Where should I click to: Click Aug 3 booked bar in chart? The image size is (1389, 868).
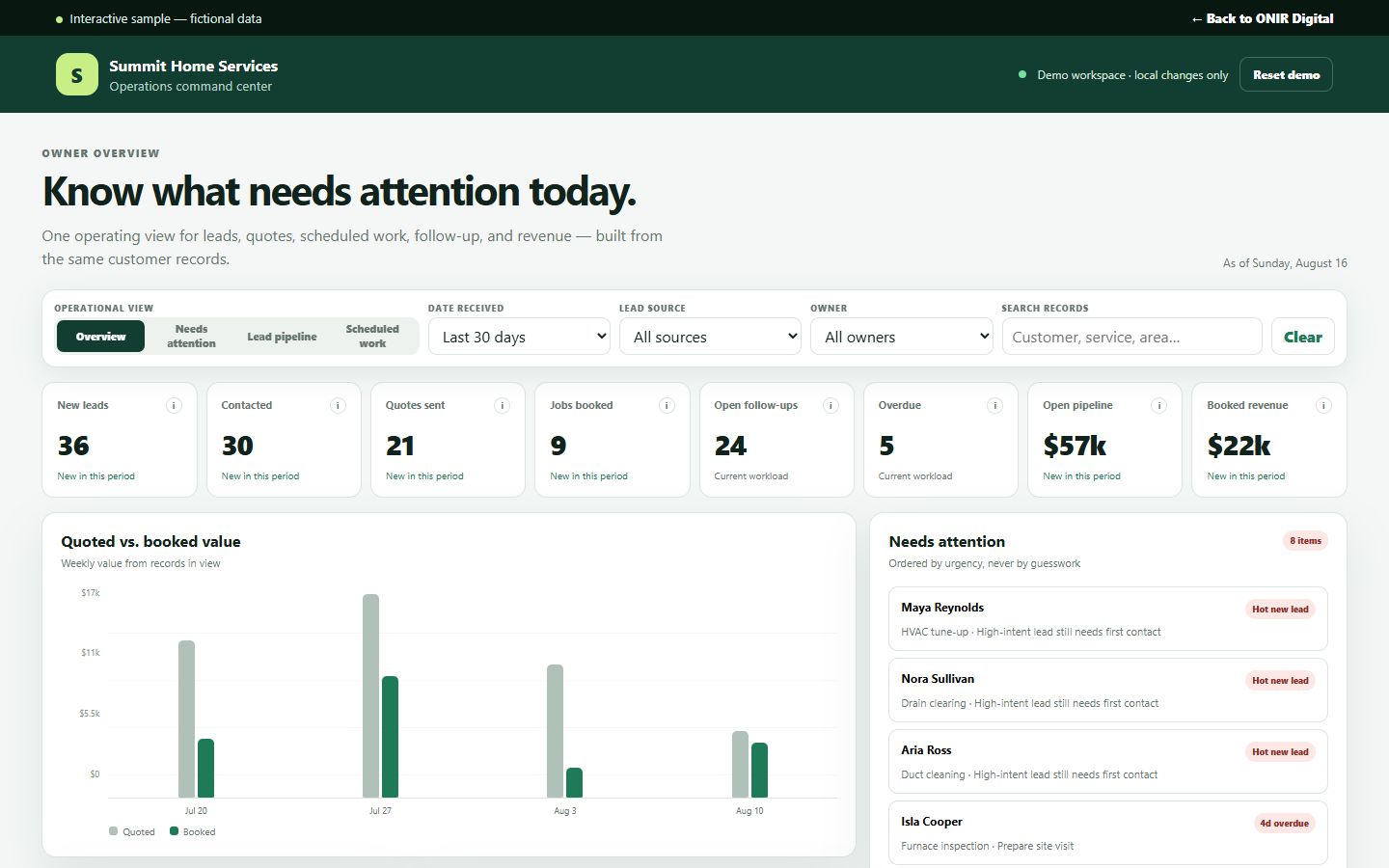click(574, 782)
